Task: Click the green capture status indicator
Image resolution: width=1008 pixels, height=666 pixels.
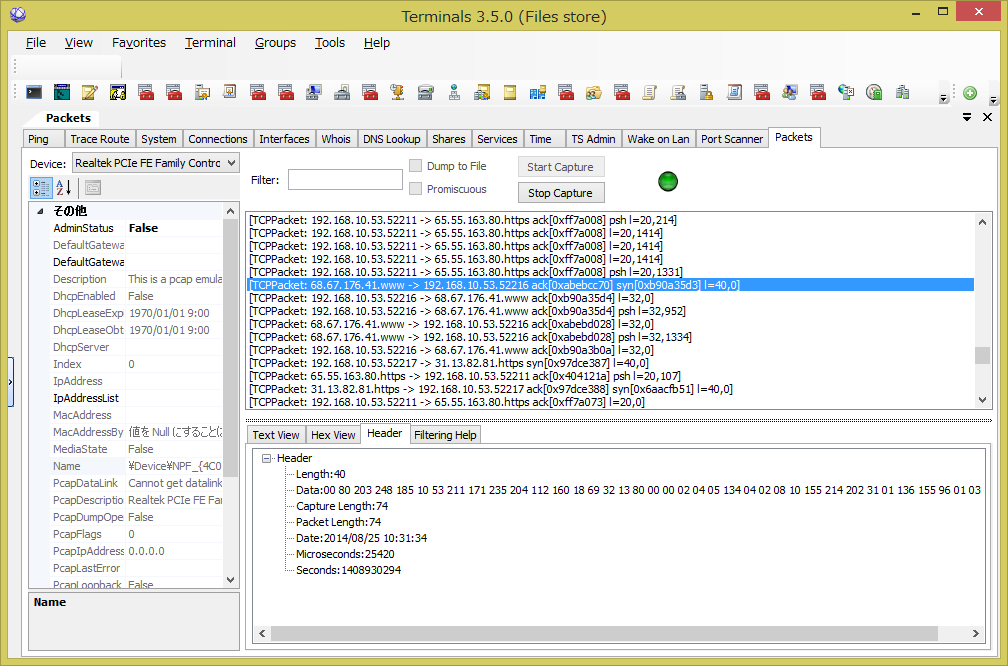Action: 667,181
